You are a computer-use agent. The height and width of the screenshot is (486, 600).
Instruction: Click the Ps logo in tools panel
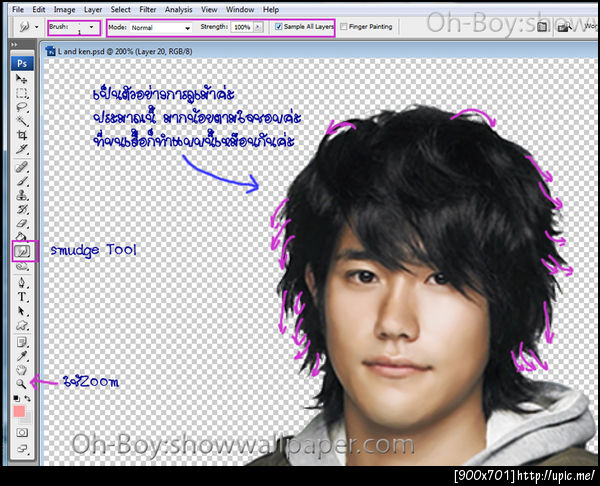22,63
